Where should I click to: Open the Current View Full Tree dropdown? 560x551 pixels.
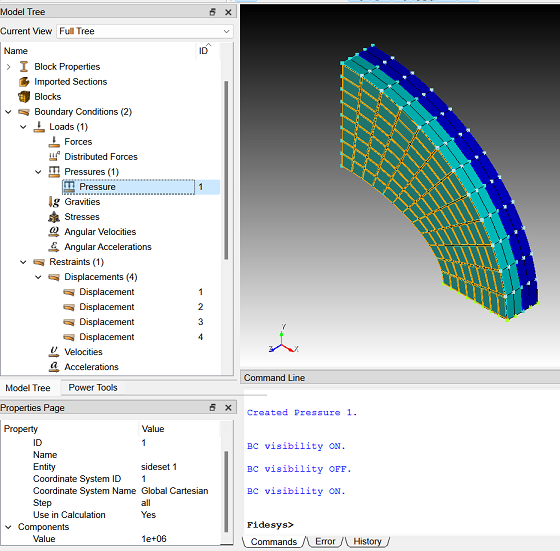coord(145,31)
